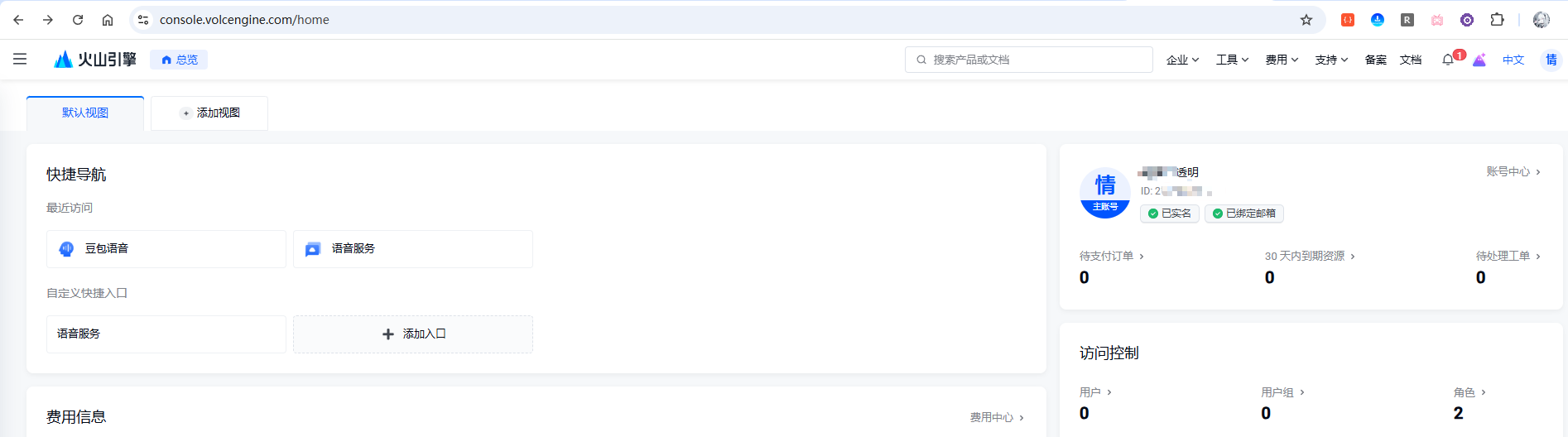1568x437 pixels.
Task: Bookmark this page with star icon
Action: [x=1306, y=20]
